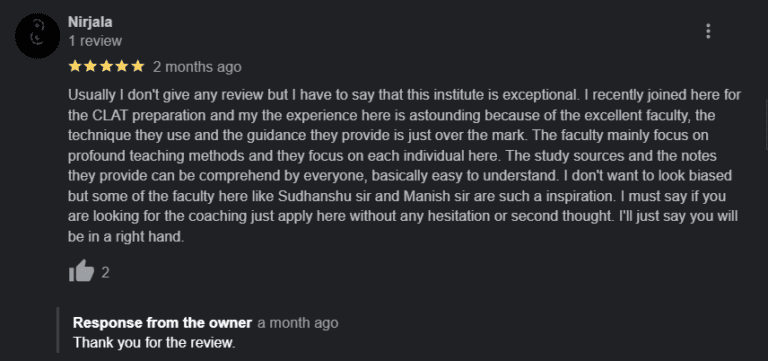Click the last line "be in a right hand."
The width and height of the screenshot is (768, 361).
pyautogui.click(x=126, y=237)
